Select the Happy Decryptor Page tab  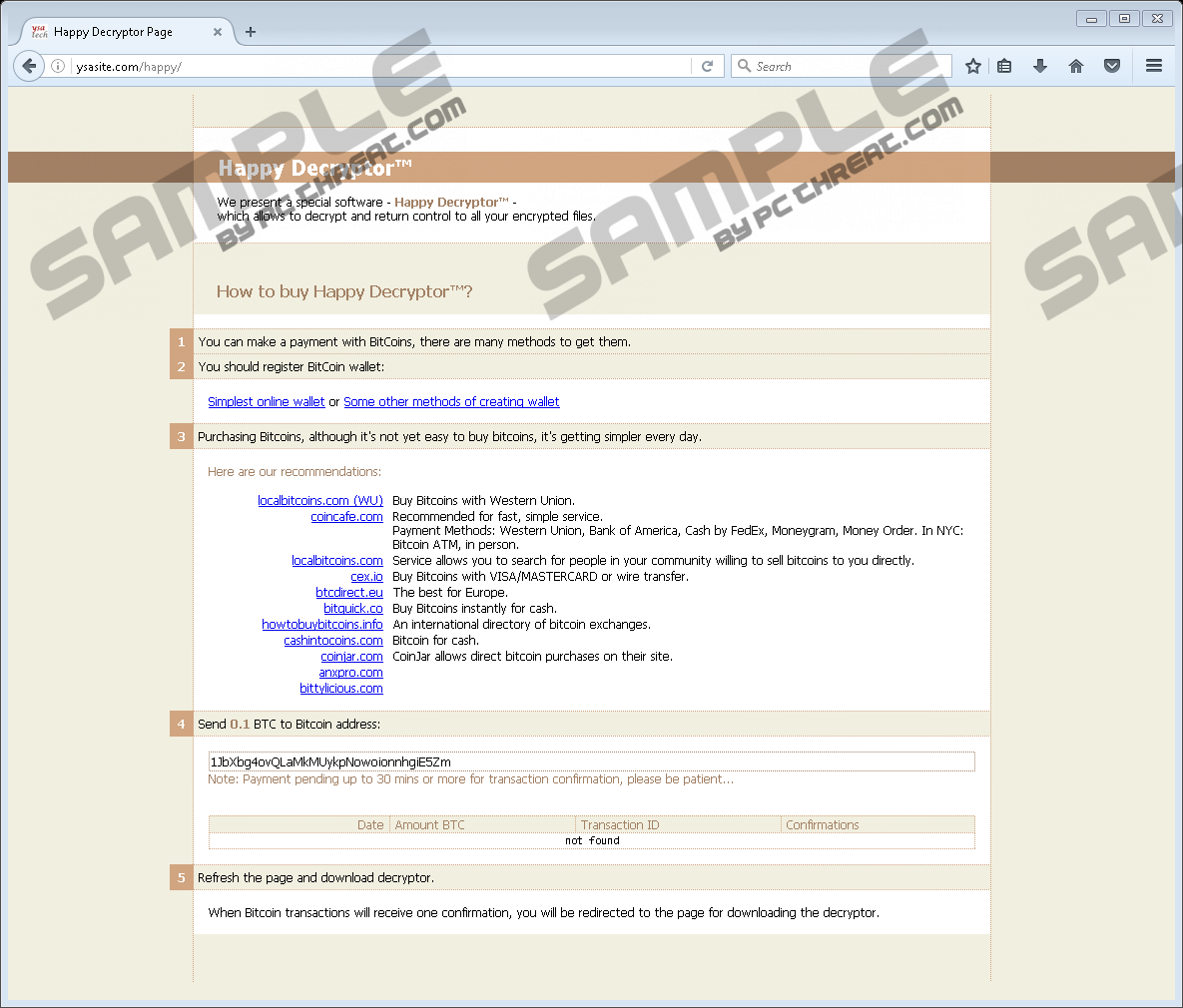(113, 32)
